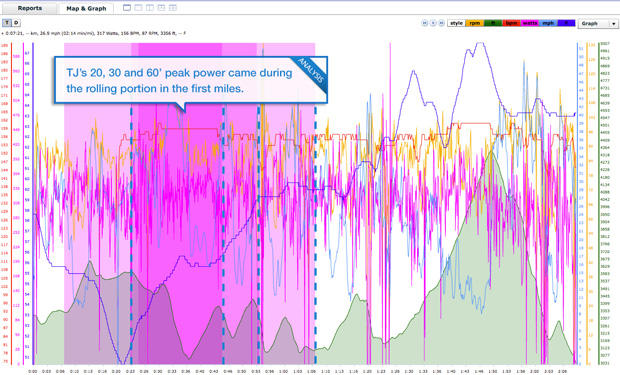Click the style button
Screen dimensions: 620x375
pyautogui.click(x=456, y=23)
